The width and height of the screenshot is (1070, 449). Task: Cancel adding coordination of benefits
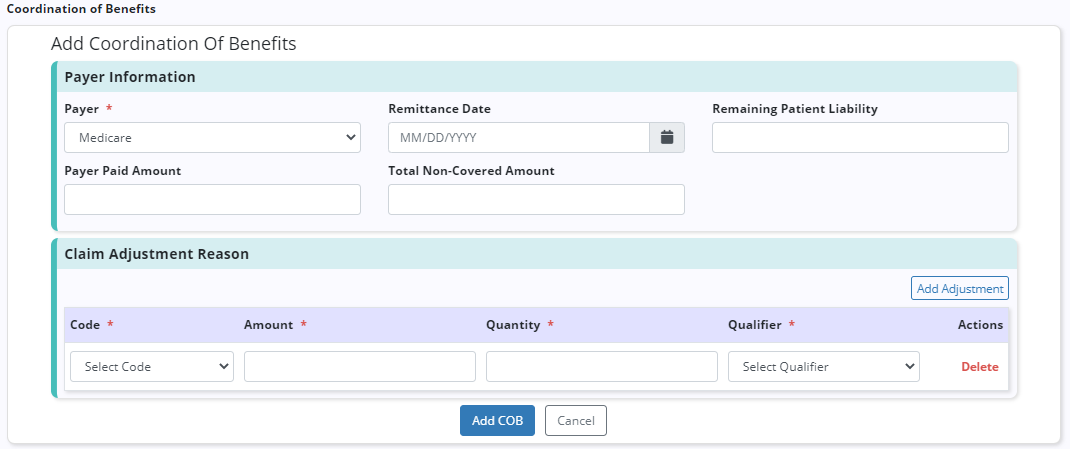[x=576, y=421]
